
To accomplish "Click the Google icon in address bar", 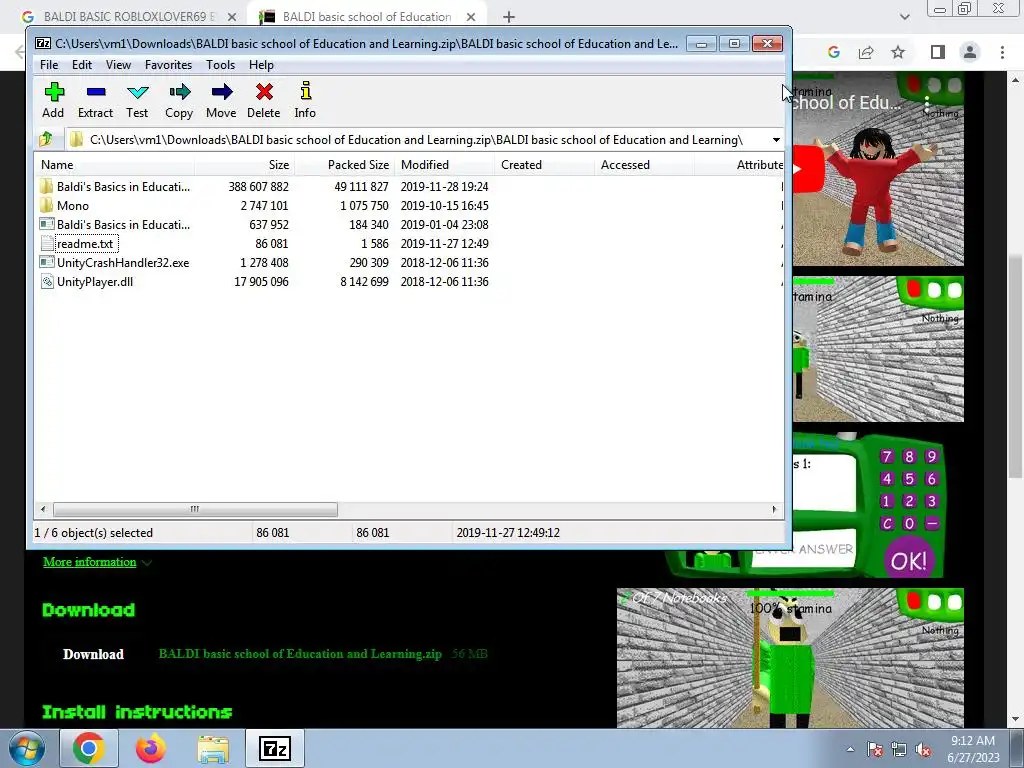I will (x=834, y=52).
